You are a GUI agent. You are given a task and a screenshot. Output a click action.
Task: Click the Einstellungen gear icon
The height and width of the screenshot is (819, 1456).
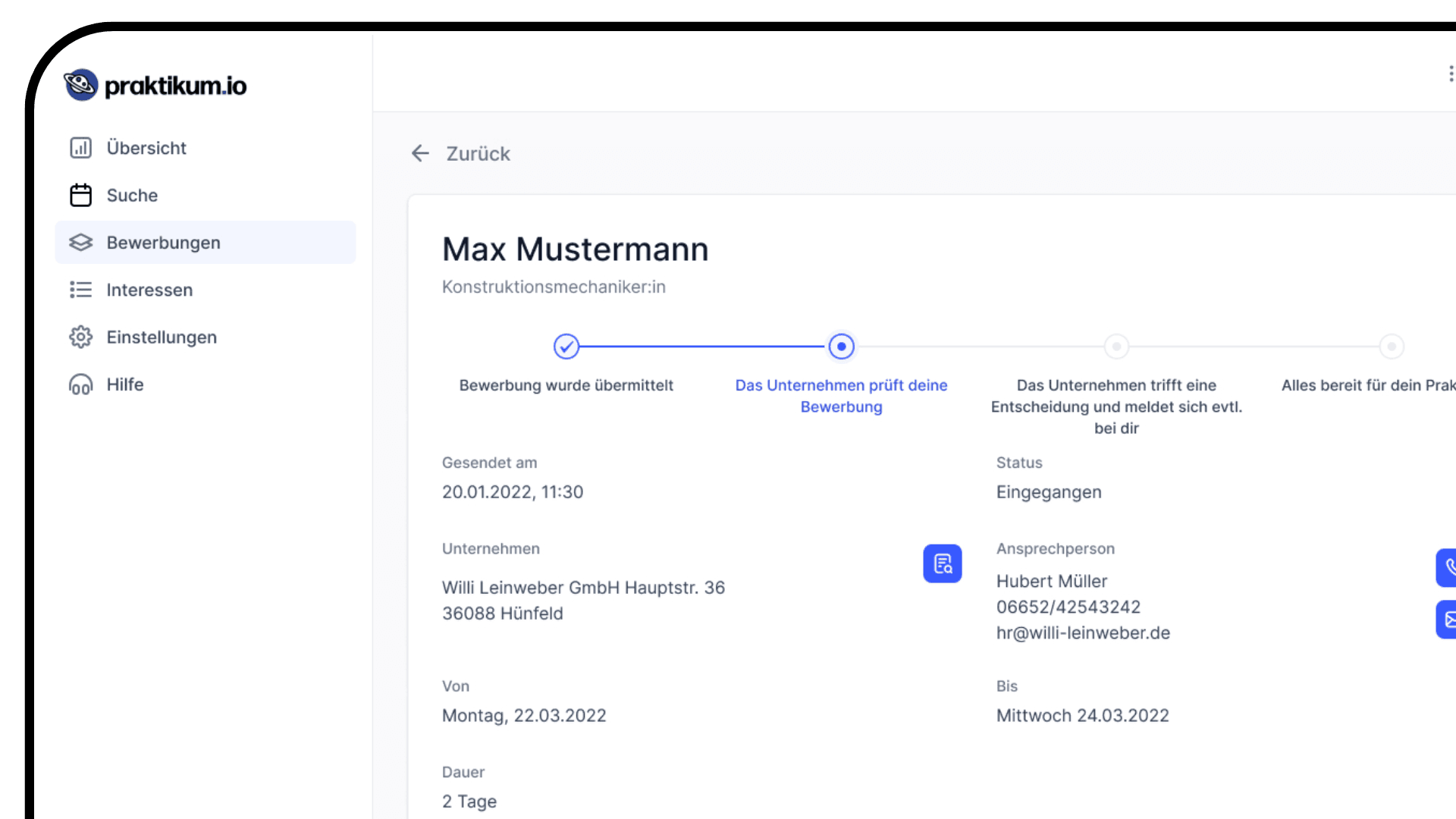80,337
